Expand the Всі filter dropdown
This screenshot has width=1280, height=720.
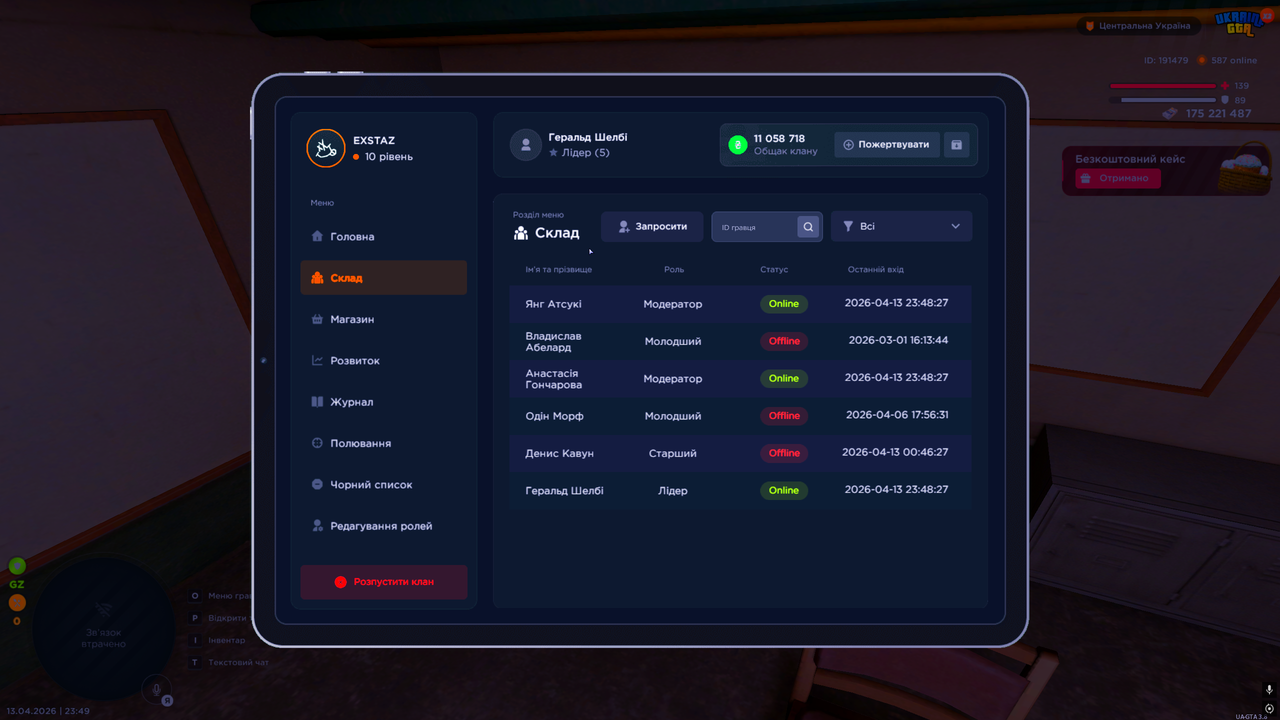(x=901, y=227)
